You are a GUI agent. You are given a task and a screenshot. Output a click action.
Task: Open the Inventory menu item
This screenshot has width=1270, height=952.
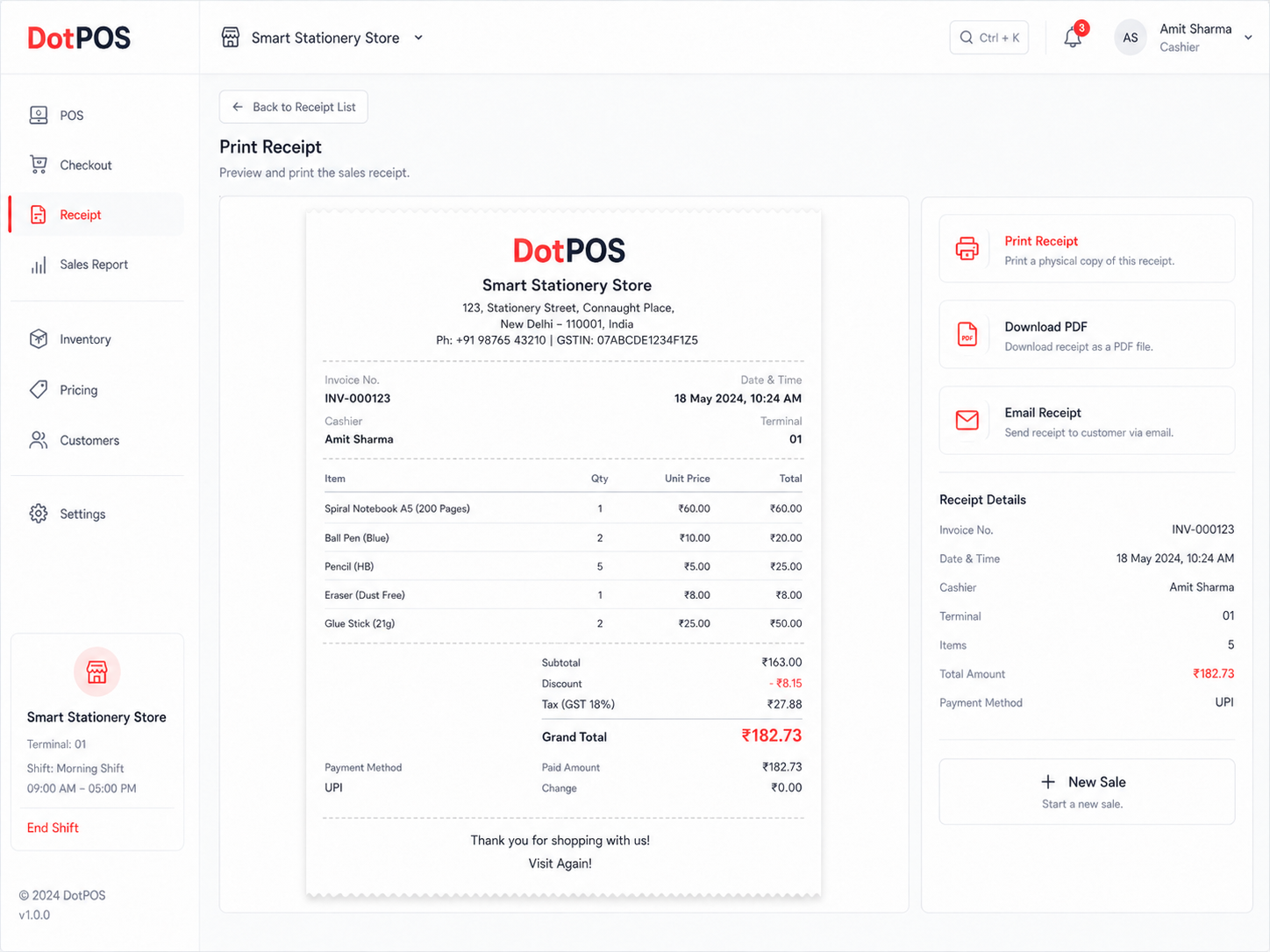pyautogui.click(x=96, y=339)
